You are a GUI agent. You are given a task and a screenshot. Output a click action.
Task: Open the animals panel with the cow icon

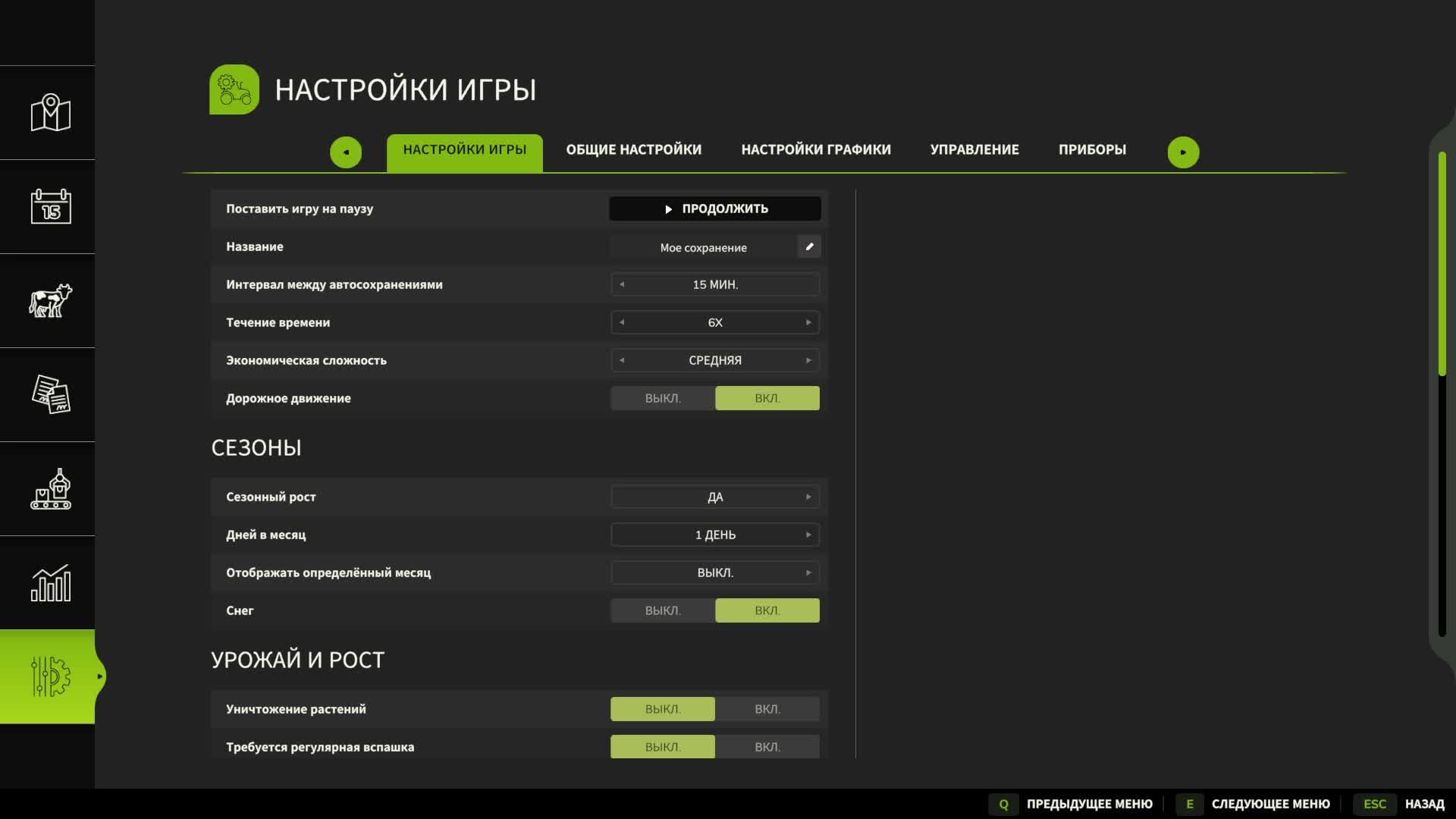point(48,301)
